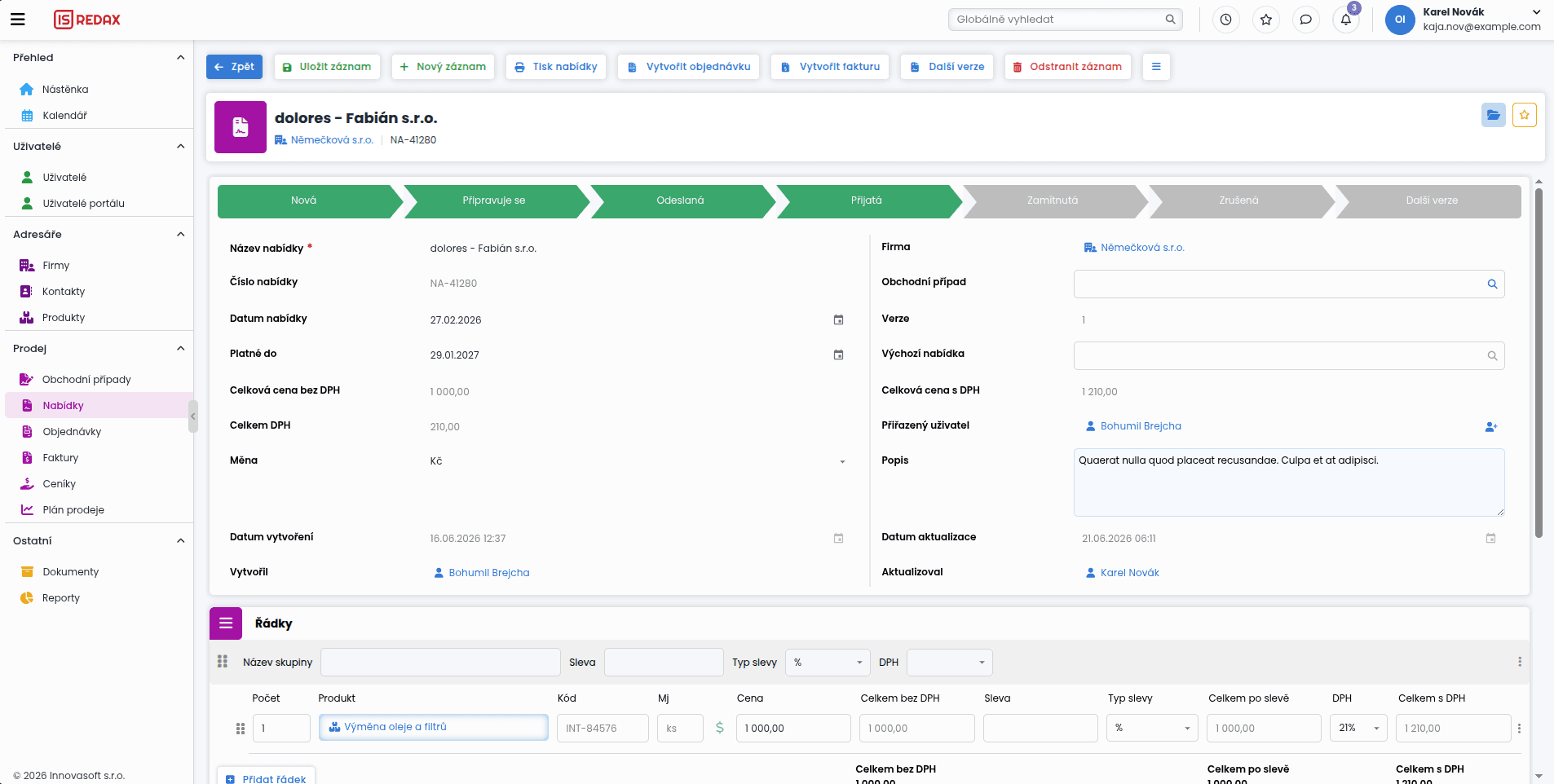
Task: Grab the group drag handle icon
Action: pyautogui.click(x=223, y=662)
